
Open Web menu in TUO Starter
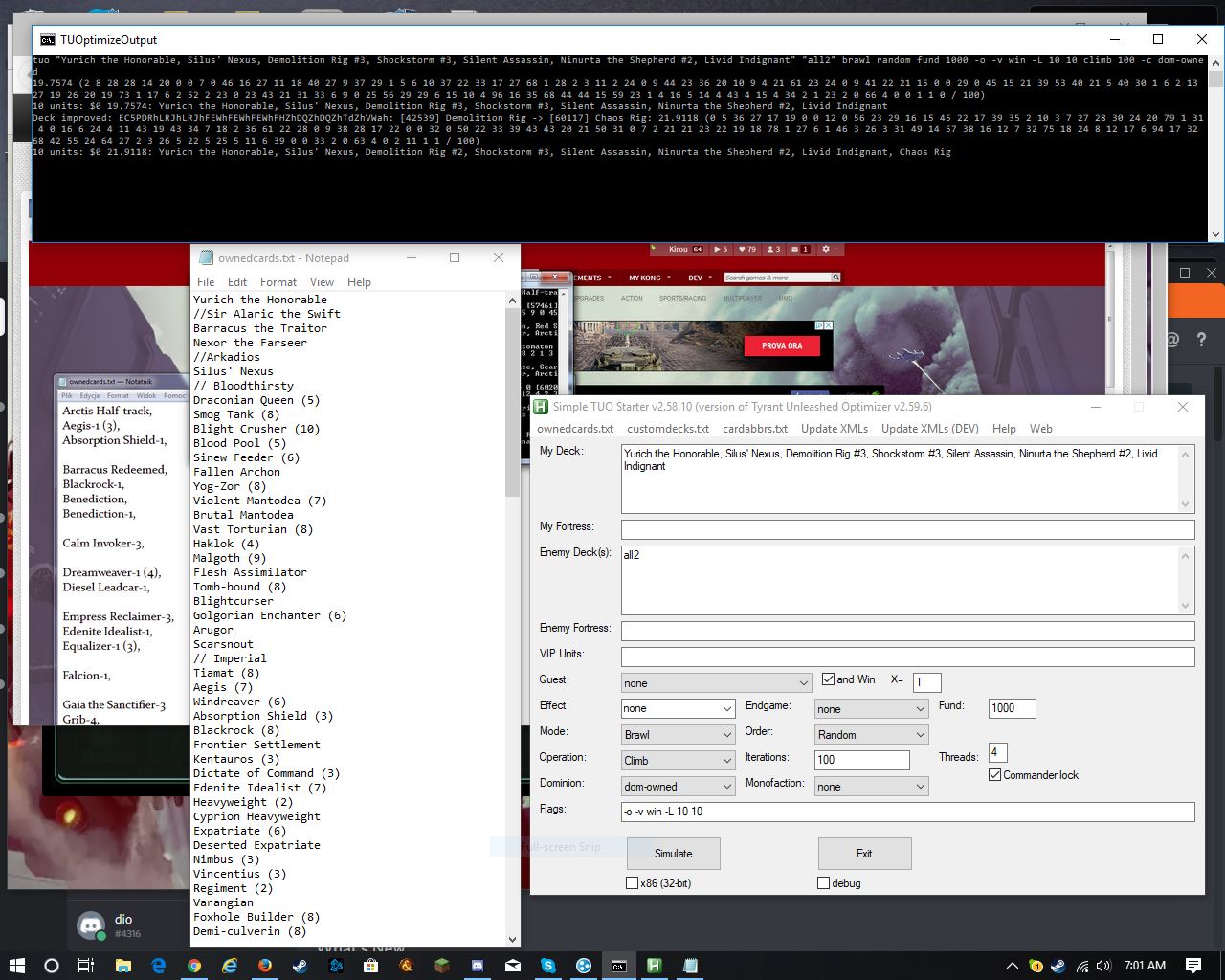(1041, 429)
